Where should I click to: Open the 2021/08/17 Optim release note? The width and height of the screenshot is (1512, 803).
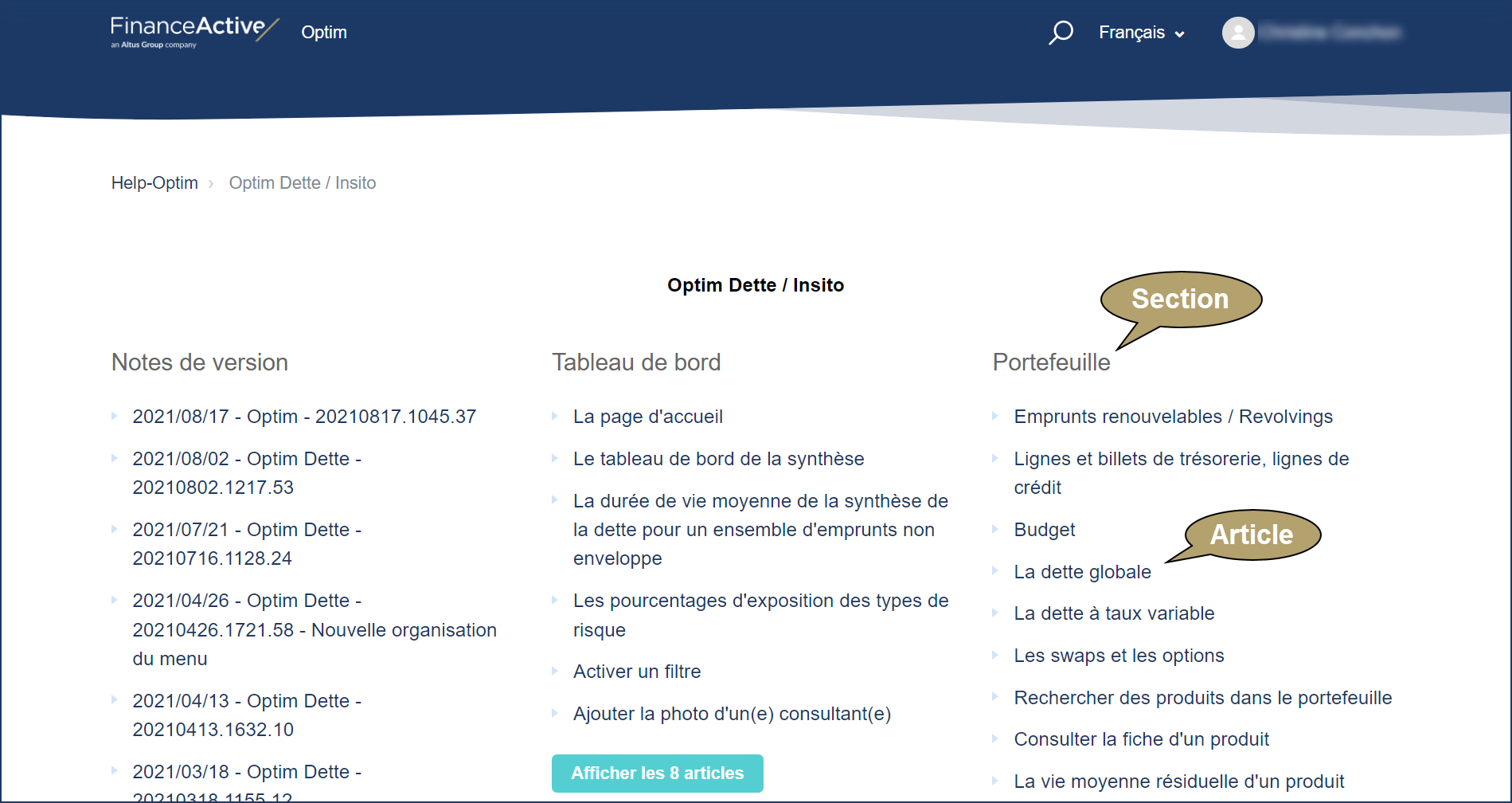(304, 416)
